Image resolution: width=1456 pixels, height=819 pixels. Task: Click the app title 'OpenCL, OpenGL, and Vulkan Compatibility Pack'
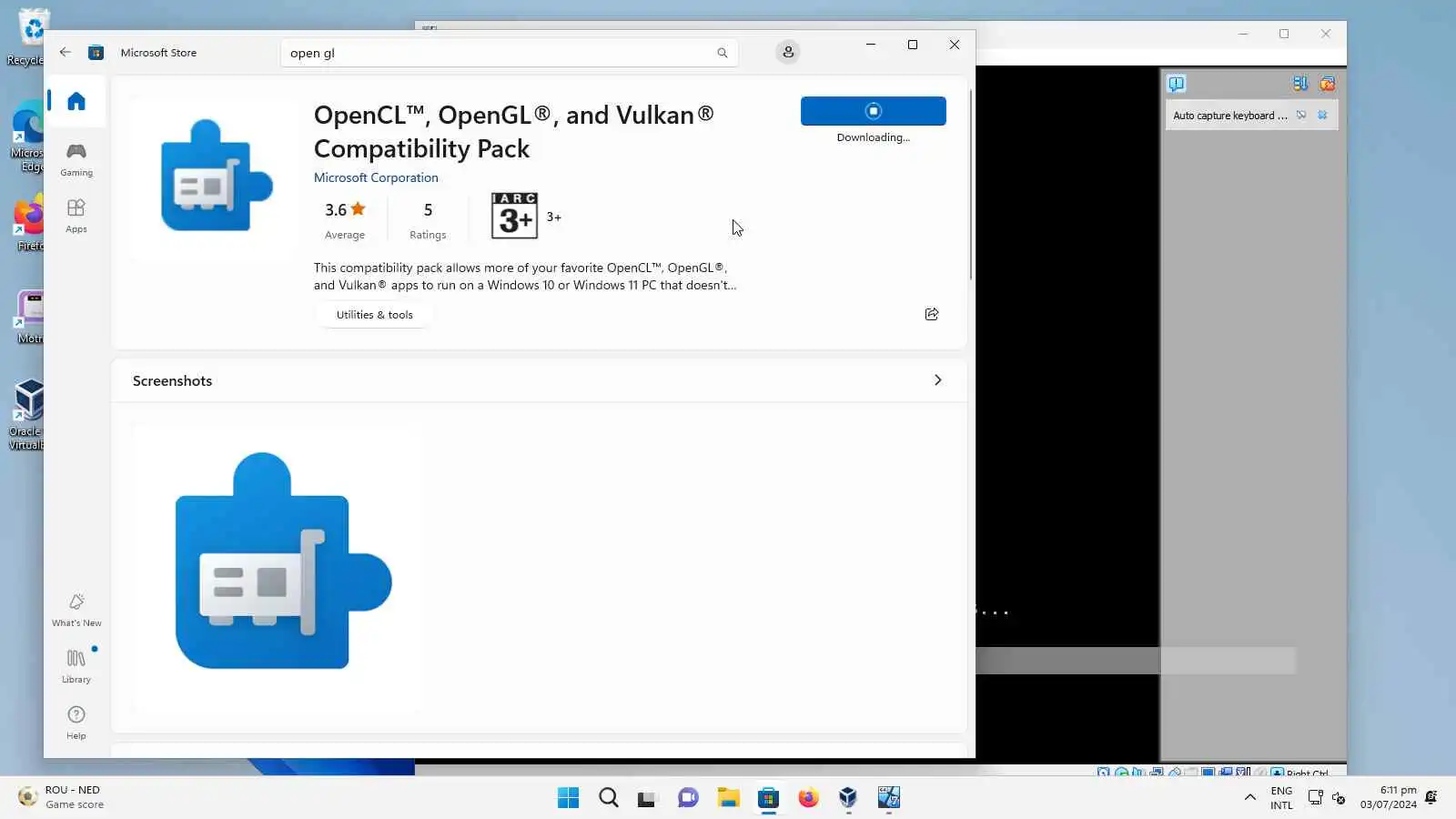[514, 132]
